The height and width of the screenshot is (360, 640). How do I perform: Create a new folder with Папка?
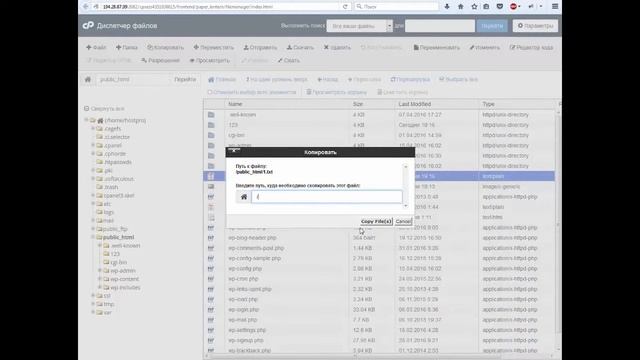(x=127, y=47)
